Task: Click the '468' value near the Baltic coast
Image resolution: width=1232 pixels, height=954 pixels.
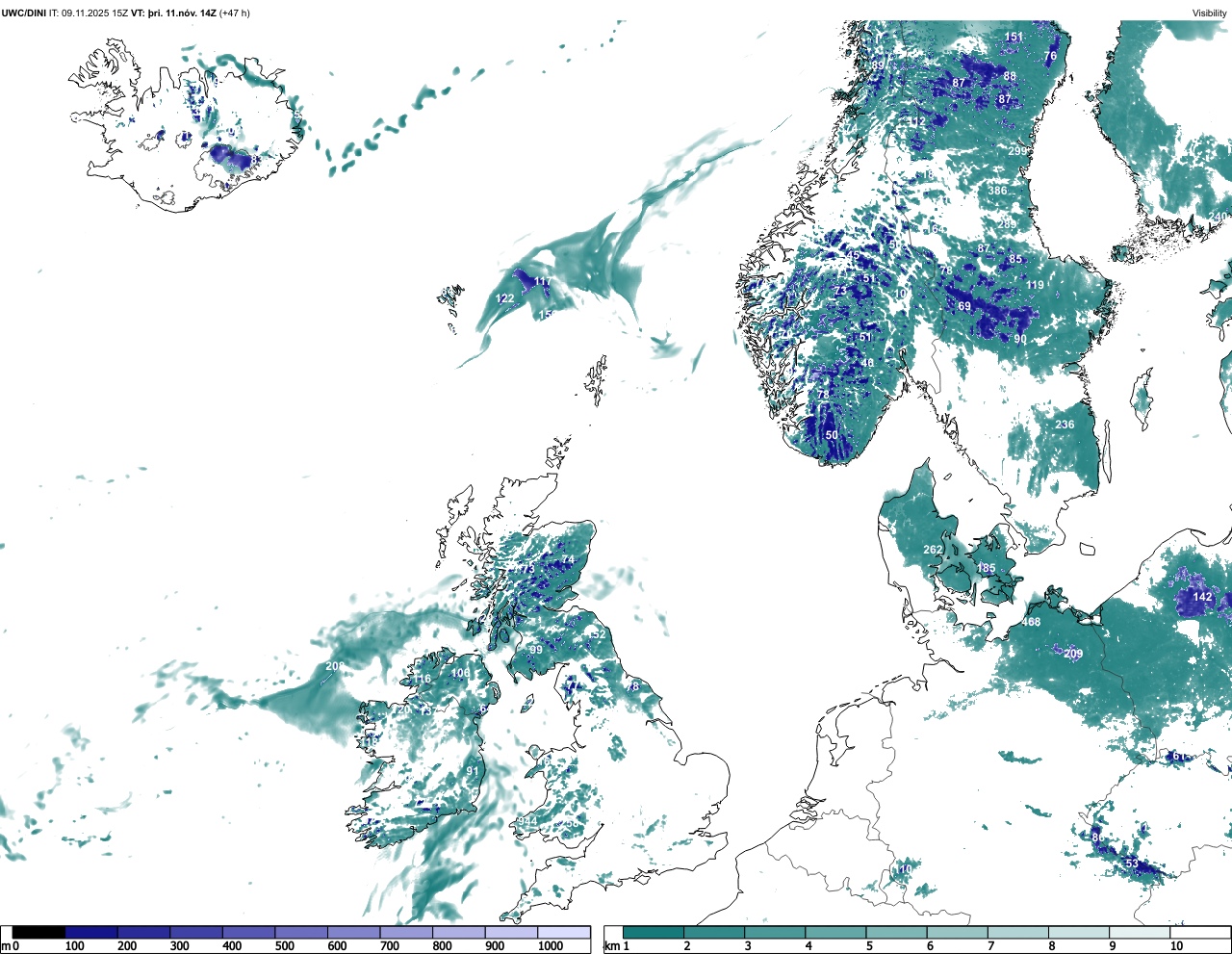Action: click(1031, 623)
